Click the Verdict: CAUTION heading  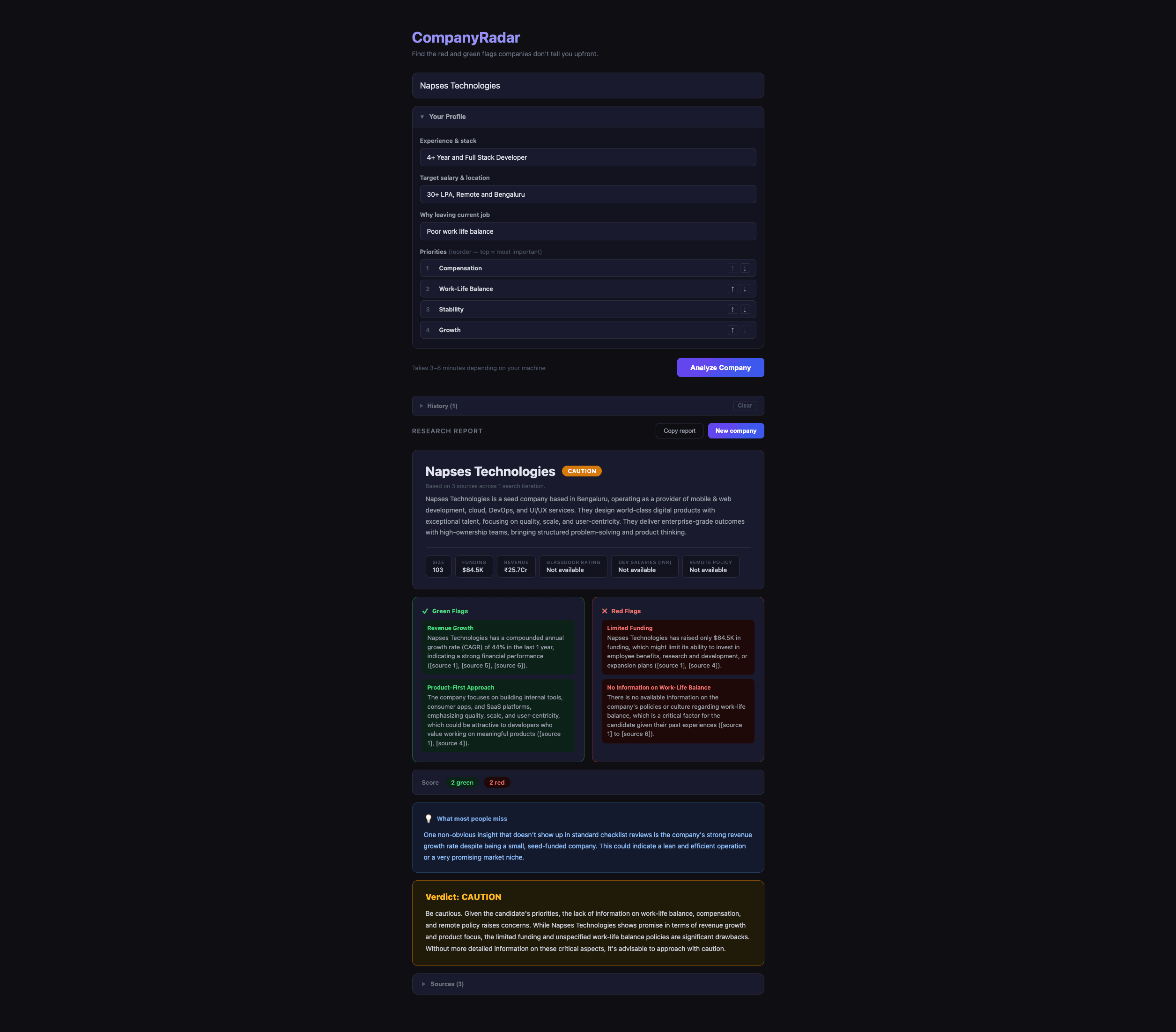coord(463,897)
